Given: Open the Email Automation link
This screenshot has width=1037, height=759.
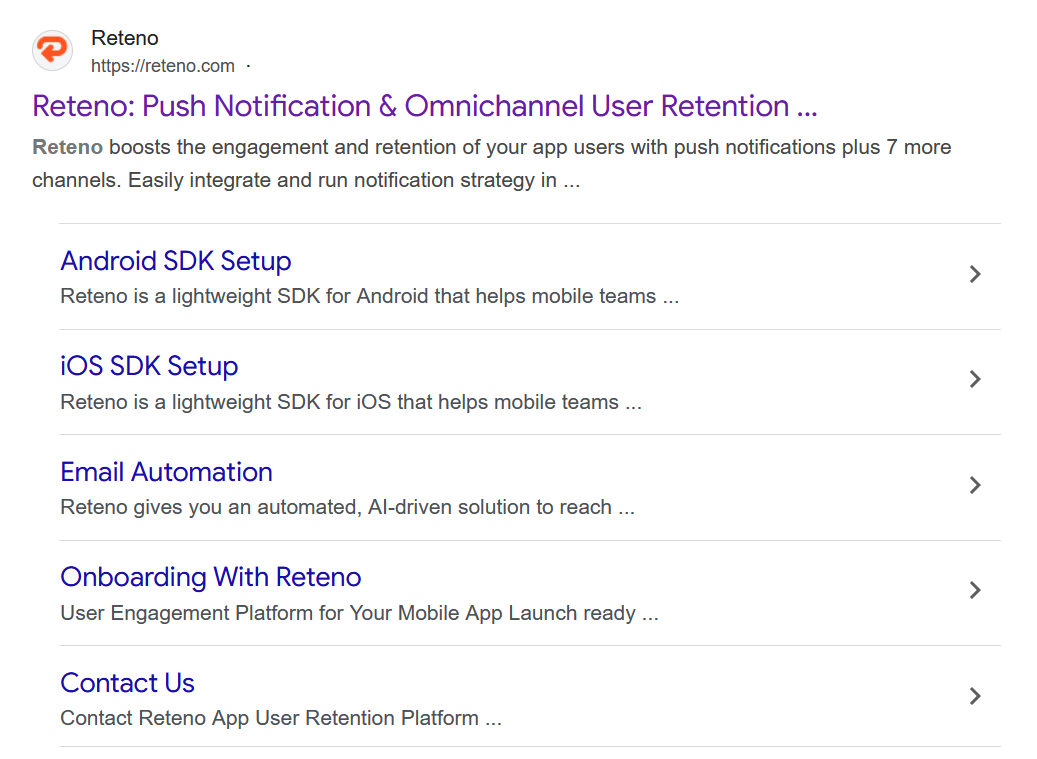Looking at the screenshot, I should (166, 471).
